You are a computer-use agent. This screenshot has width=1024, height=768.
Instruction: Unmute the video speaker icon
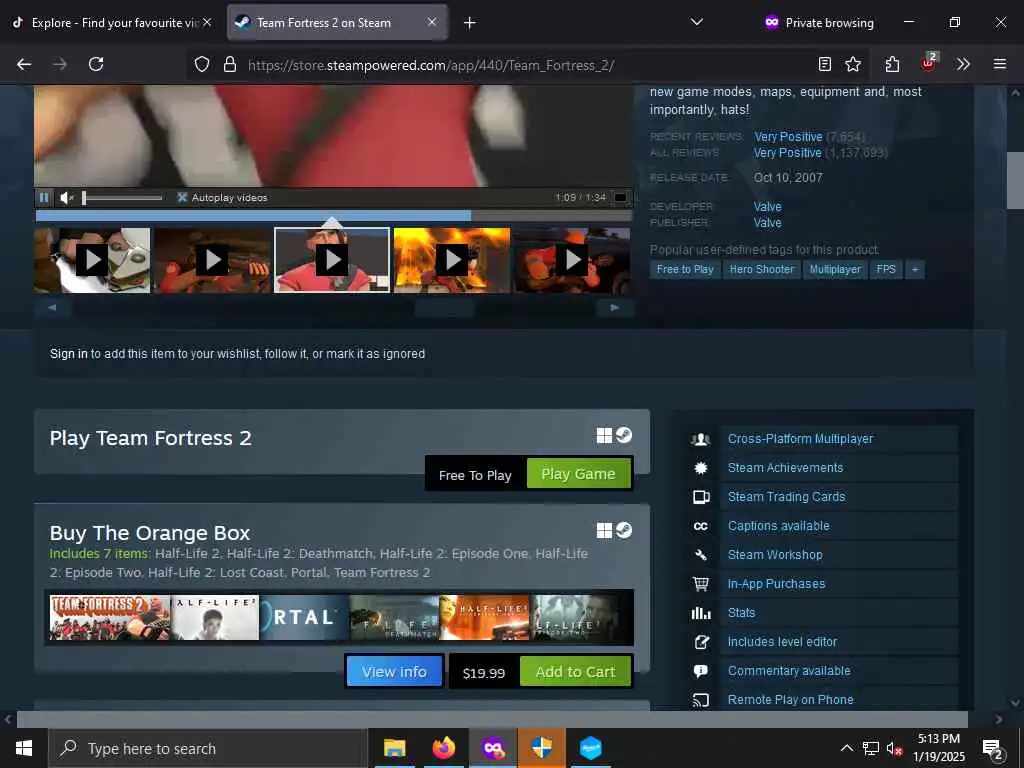click(66, 197)
